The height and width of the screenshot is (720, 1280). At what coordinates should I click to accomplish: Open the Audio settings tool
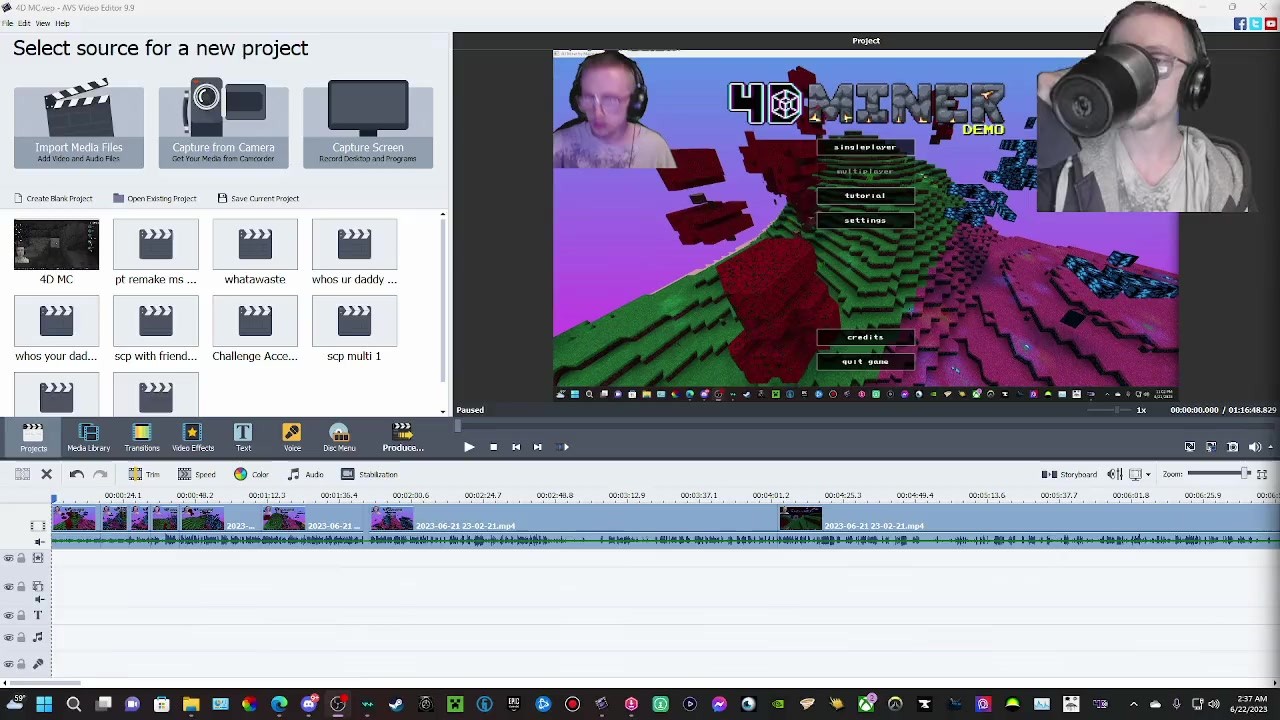click(305, 474)
